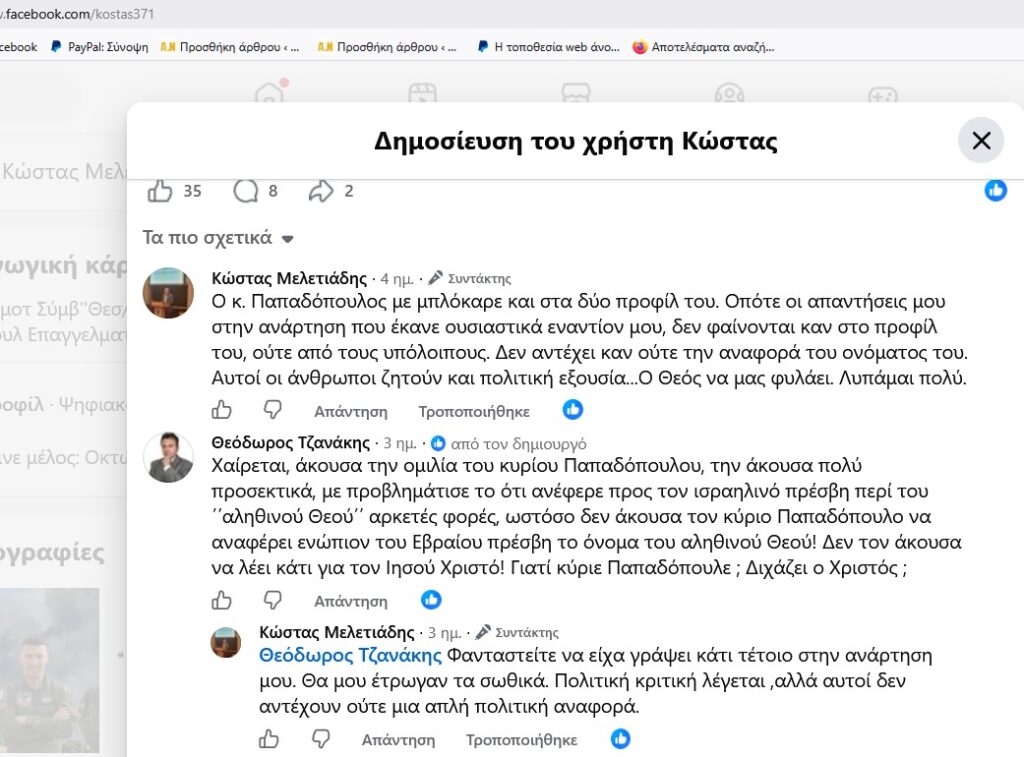Viewport: 1024px width, 757px height.
Task: View edit history 'Τροποποιήθηκε' on first comment
Action: 474,411
